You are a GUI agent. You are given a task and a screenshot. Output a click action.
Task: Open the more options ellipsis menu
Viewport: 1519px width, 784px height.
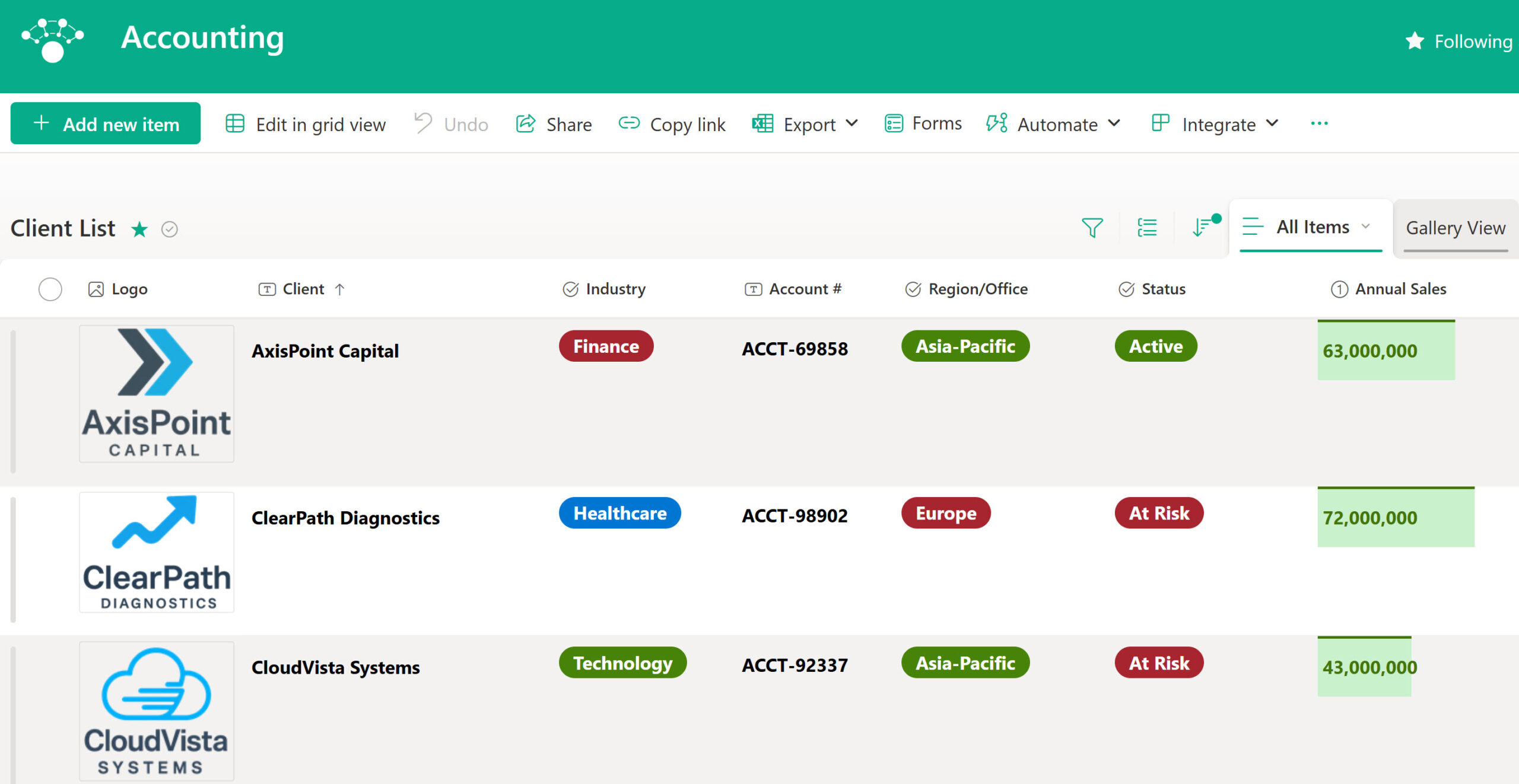1319,123
